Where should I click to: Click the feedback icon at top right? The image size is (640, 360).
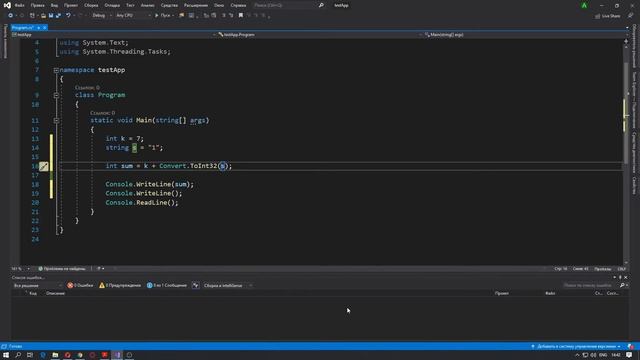[630, 16]
